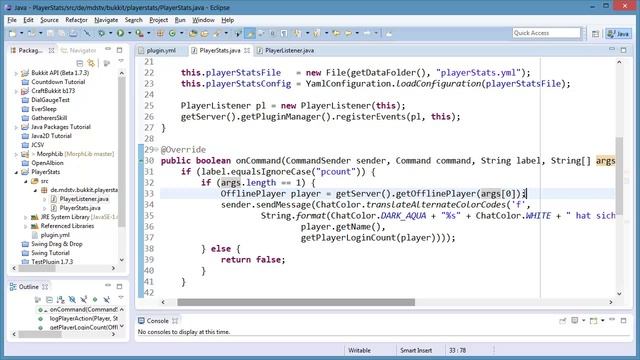
Task: Toggle Link with Editor in Package Explorer
Action: (x=91, y=63)
